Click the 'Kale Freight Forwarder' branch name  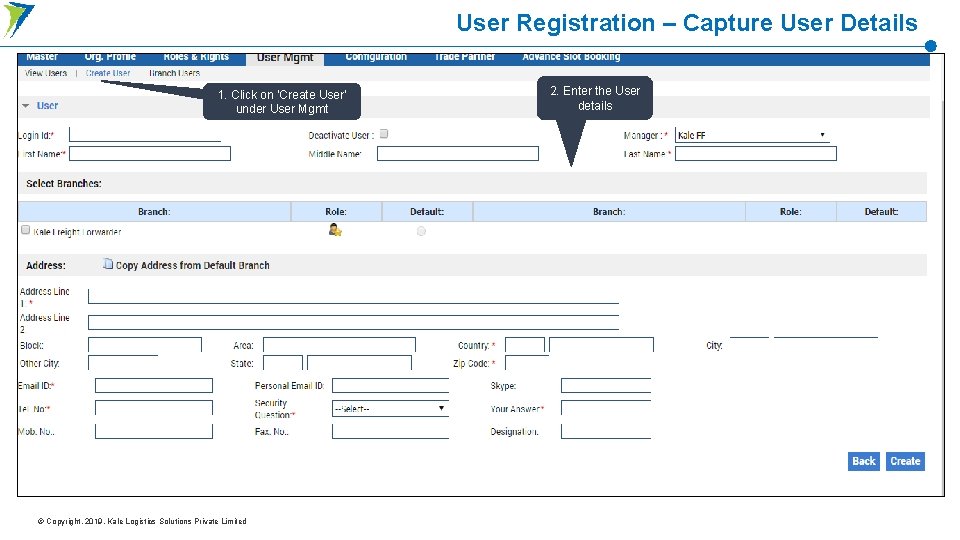click(x=77, y=232)
